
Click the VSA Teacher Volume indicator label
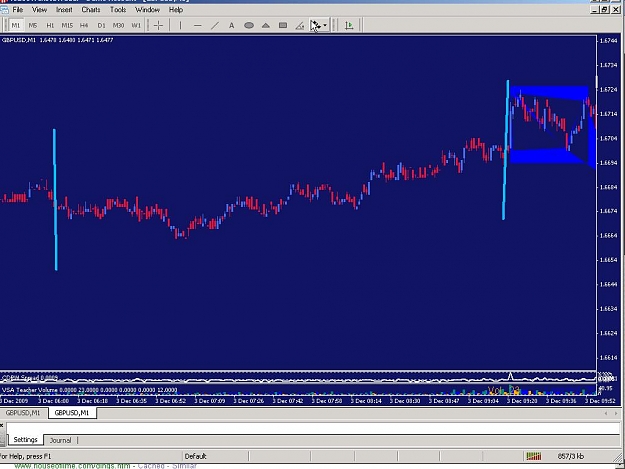click(x=89, y=390)
